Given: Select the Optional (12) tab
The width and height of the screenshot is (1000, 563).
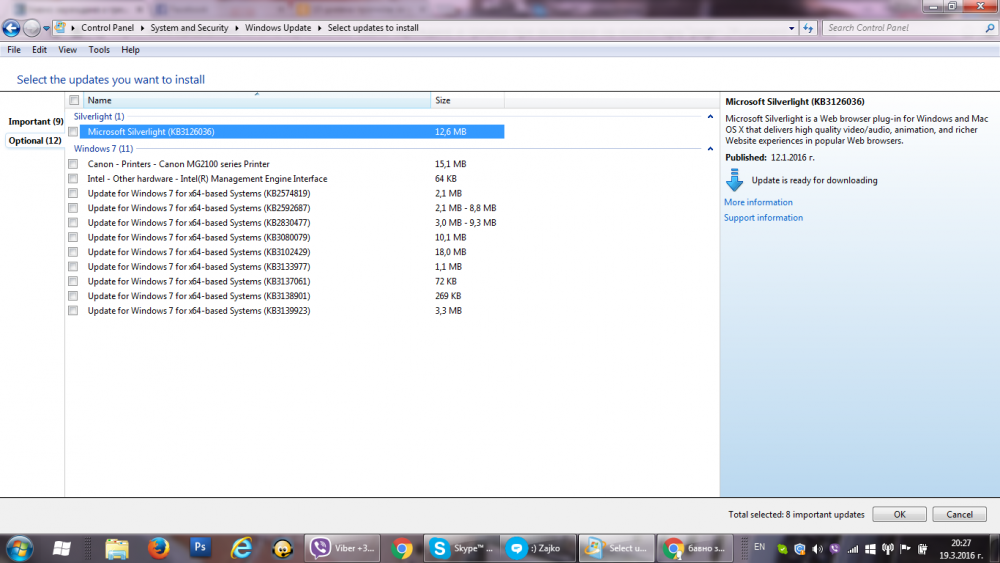Looking at the screenshot, I should pyautogui.click(x=35, y=140).
